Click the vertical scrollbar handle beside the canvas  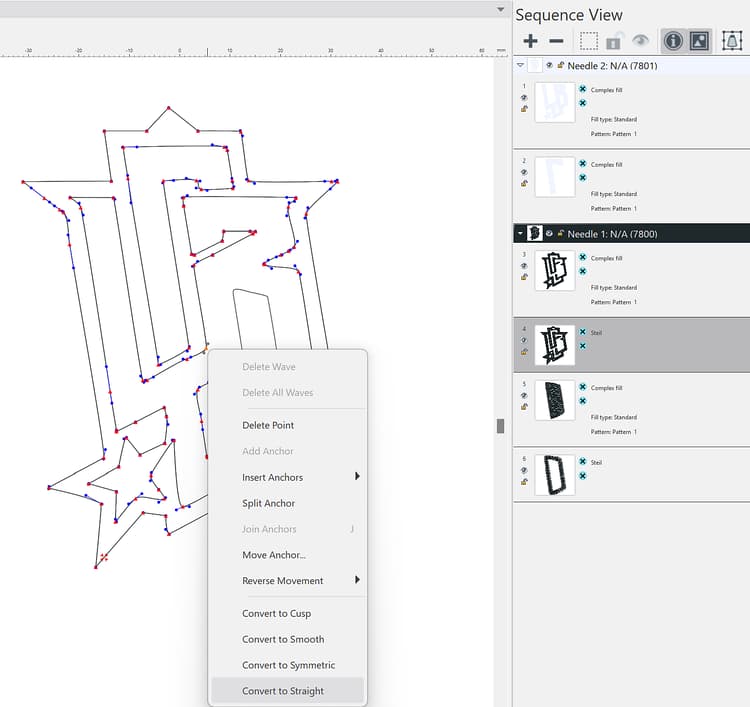point(501,425)
